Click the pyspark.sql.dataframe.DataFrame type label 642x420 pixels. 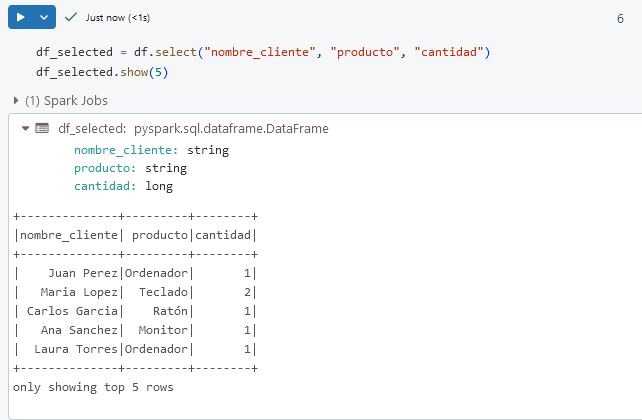click(231, 128)
